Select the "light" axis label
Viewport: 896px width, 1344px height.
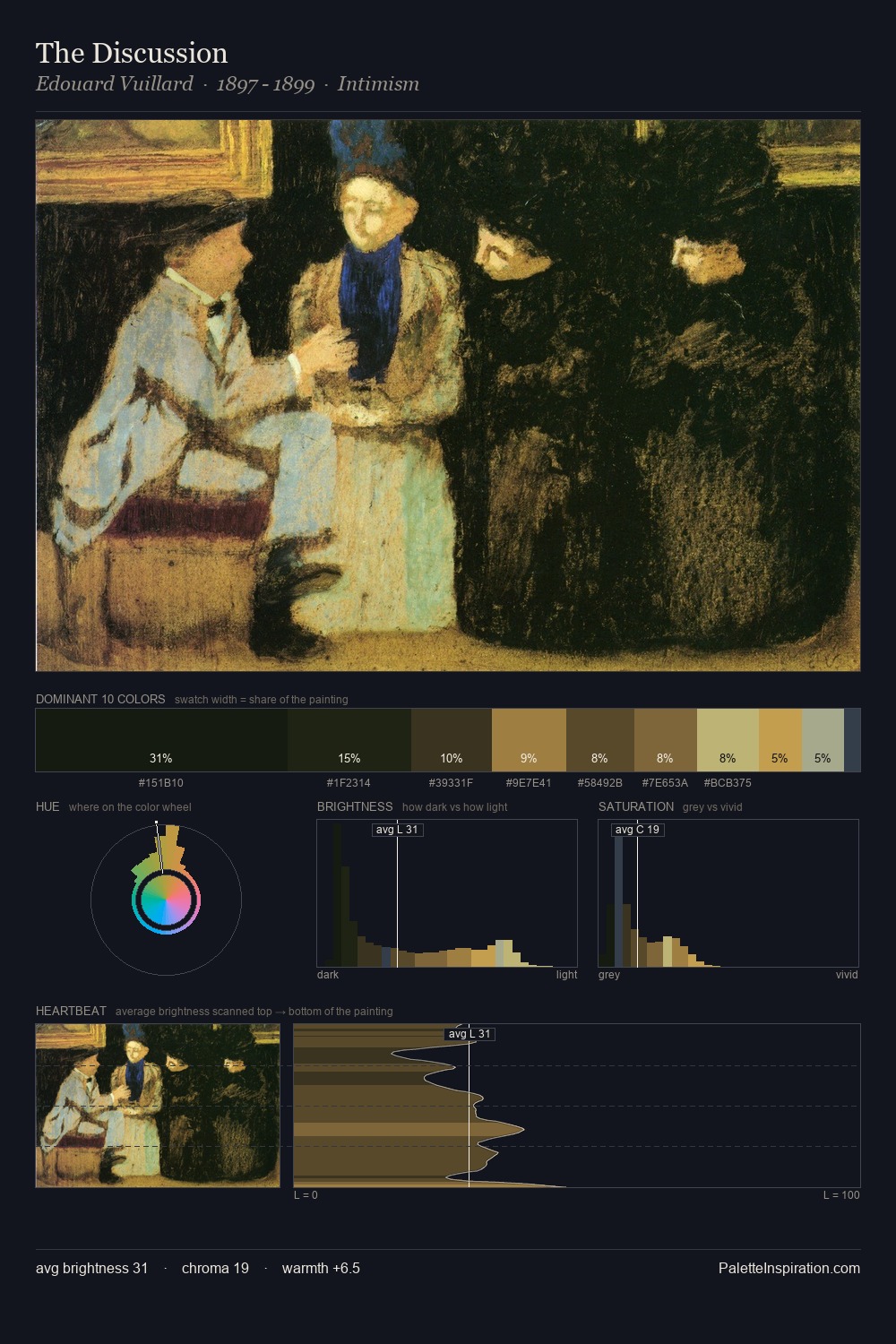point(566,975)
